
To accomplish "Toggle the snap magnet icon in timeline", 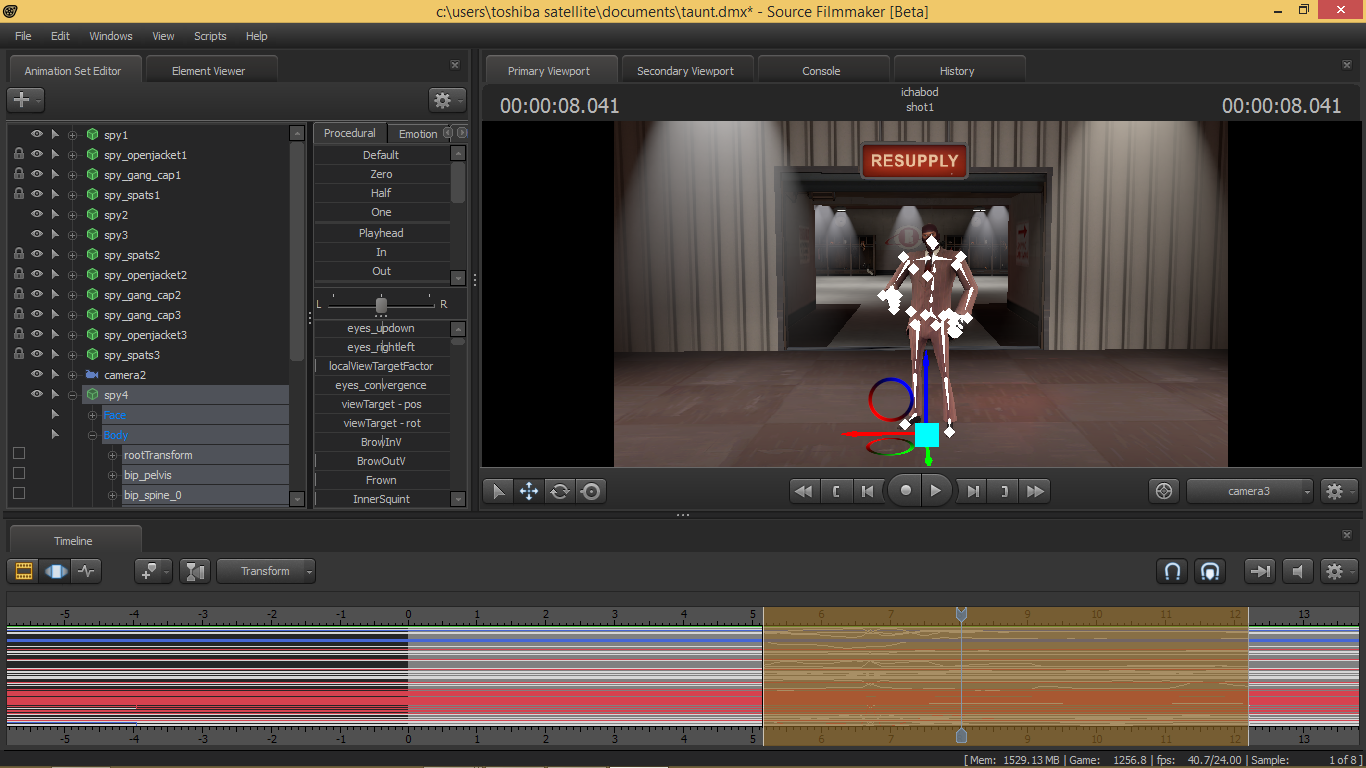I will coord(1172,571).
